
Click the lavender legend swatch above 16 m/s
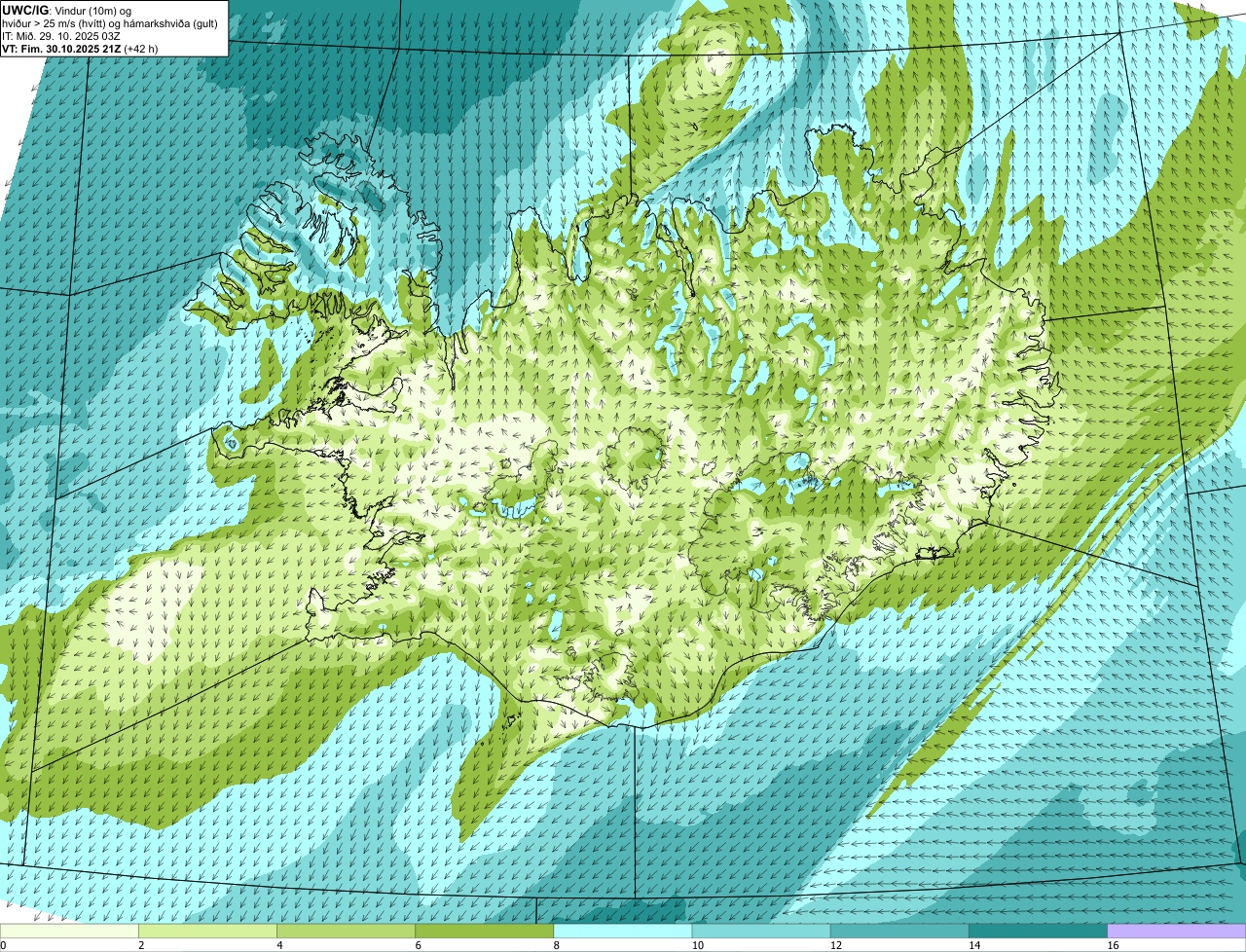pyautogui.click(x=1176, y=932)
